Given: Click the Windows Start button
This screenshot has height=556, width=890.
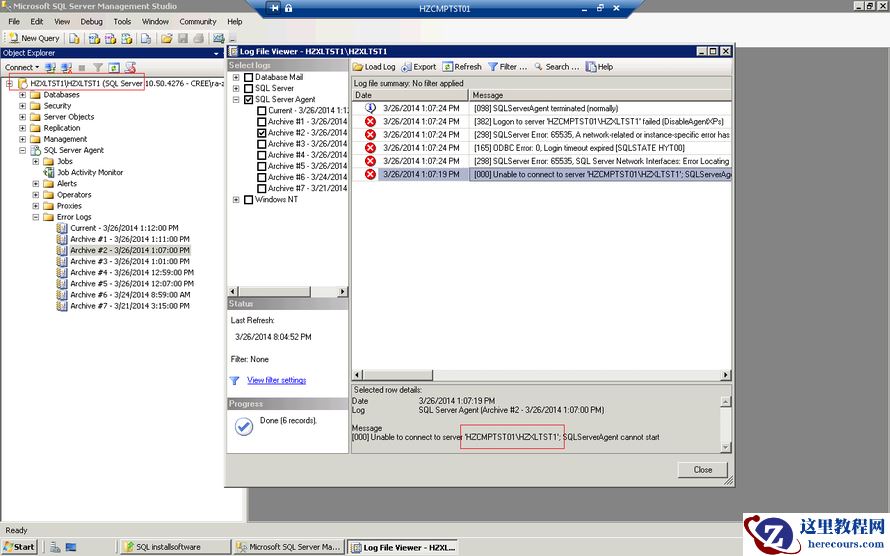Looking at the screenshot, I should 19,547.
